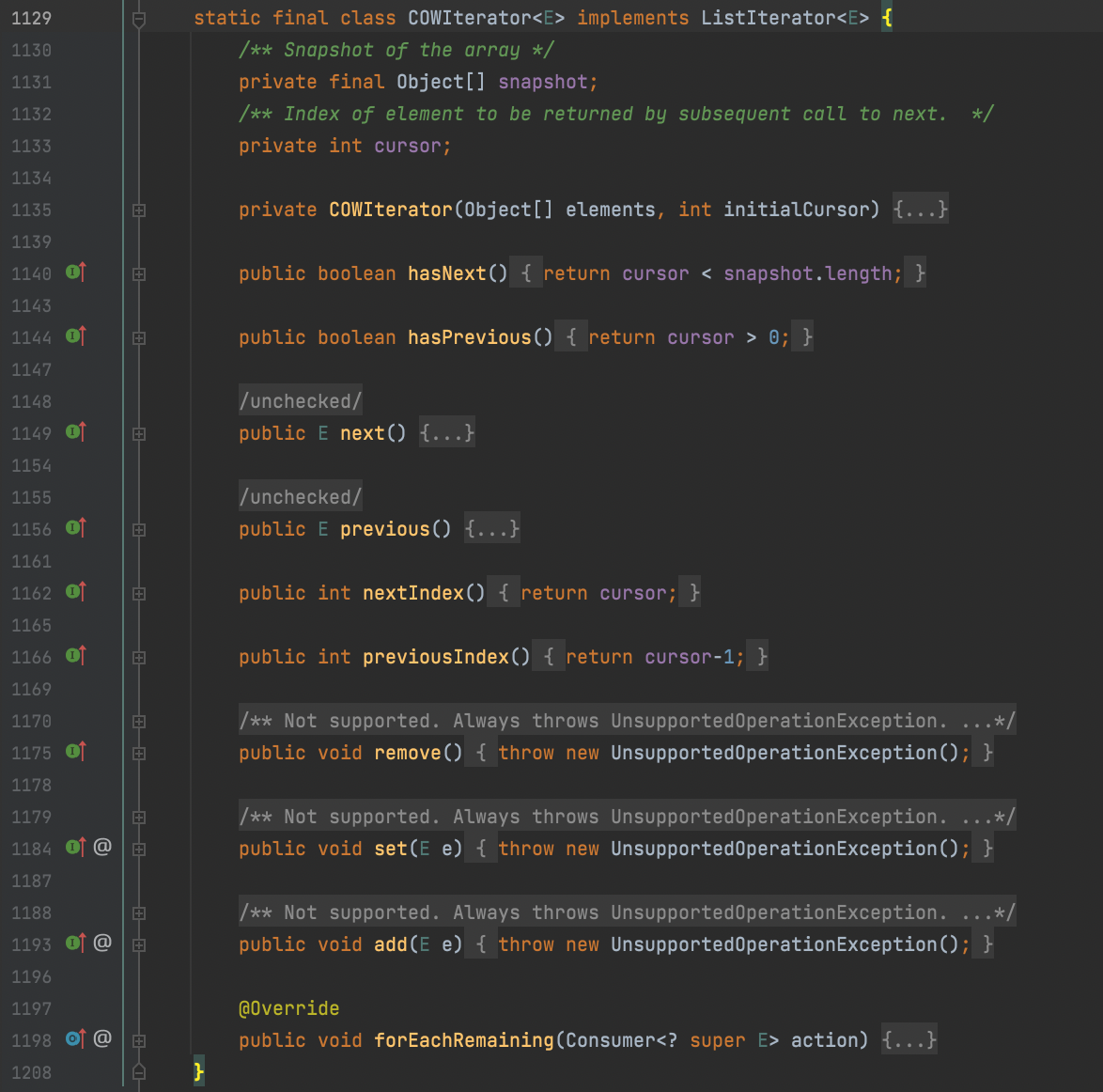
Task: Click the plus fold marker beside forEachRemaining
Action: pyautogui.click(x=139, y=1040)
